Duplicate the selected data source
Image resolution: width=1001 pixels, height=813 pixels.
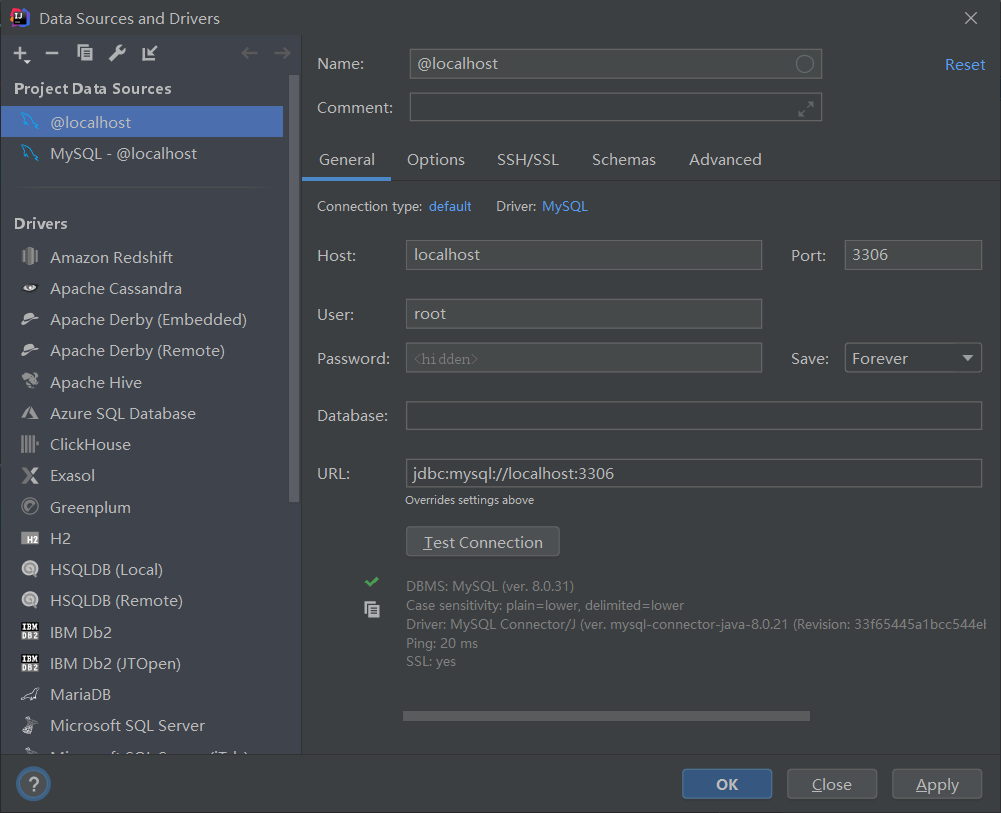85,53
